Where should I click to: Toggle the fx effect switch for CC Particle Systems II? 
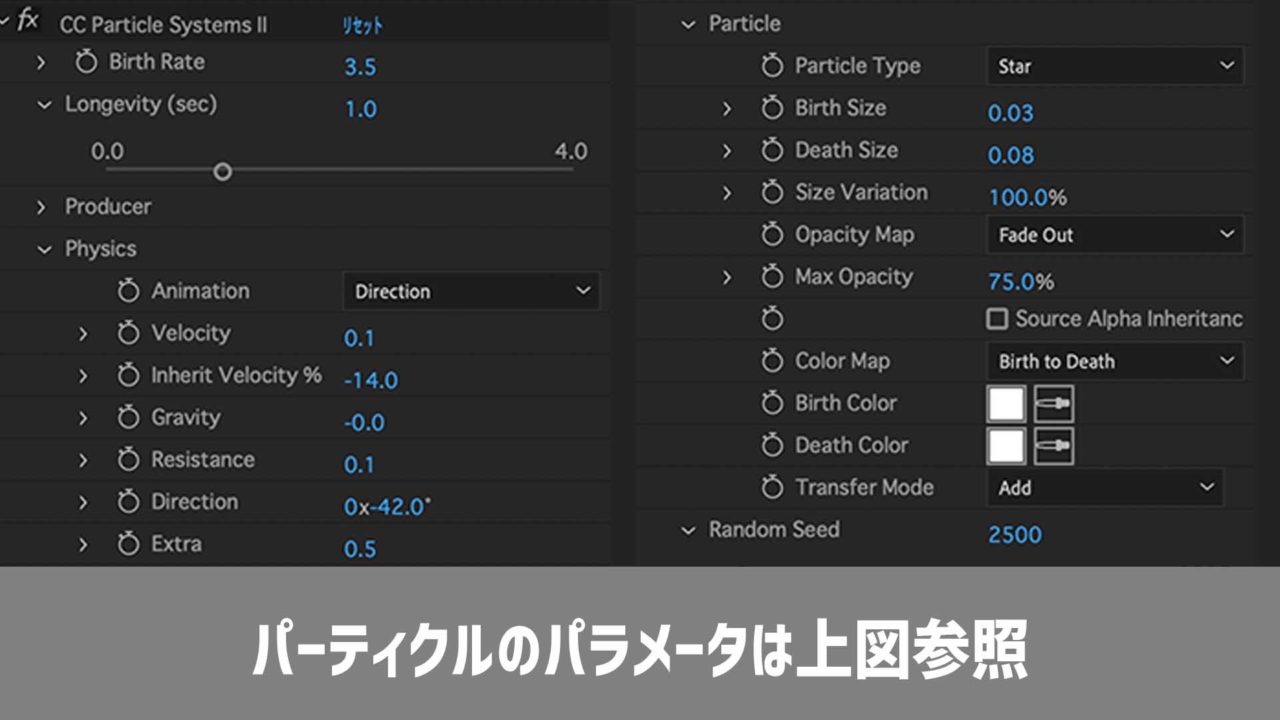click(x=28, y=21)
